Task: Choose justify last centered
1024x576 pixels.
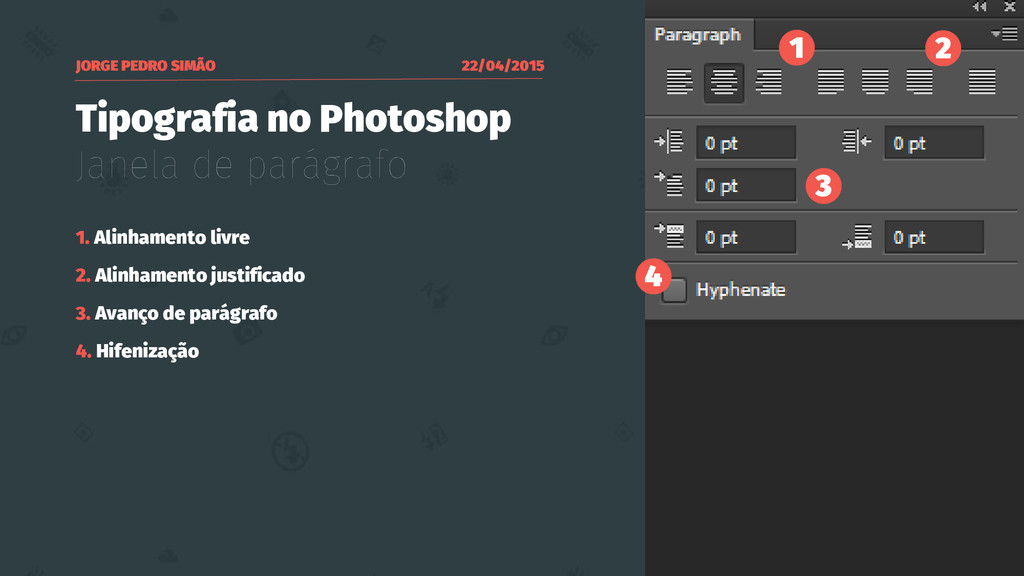Action: click(x=875, y=82)
